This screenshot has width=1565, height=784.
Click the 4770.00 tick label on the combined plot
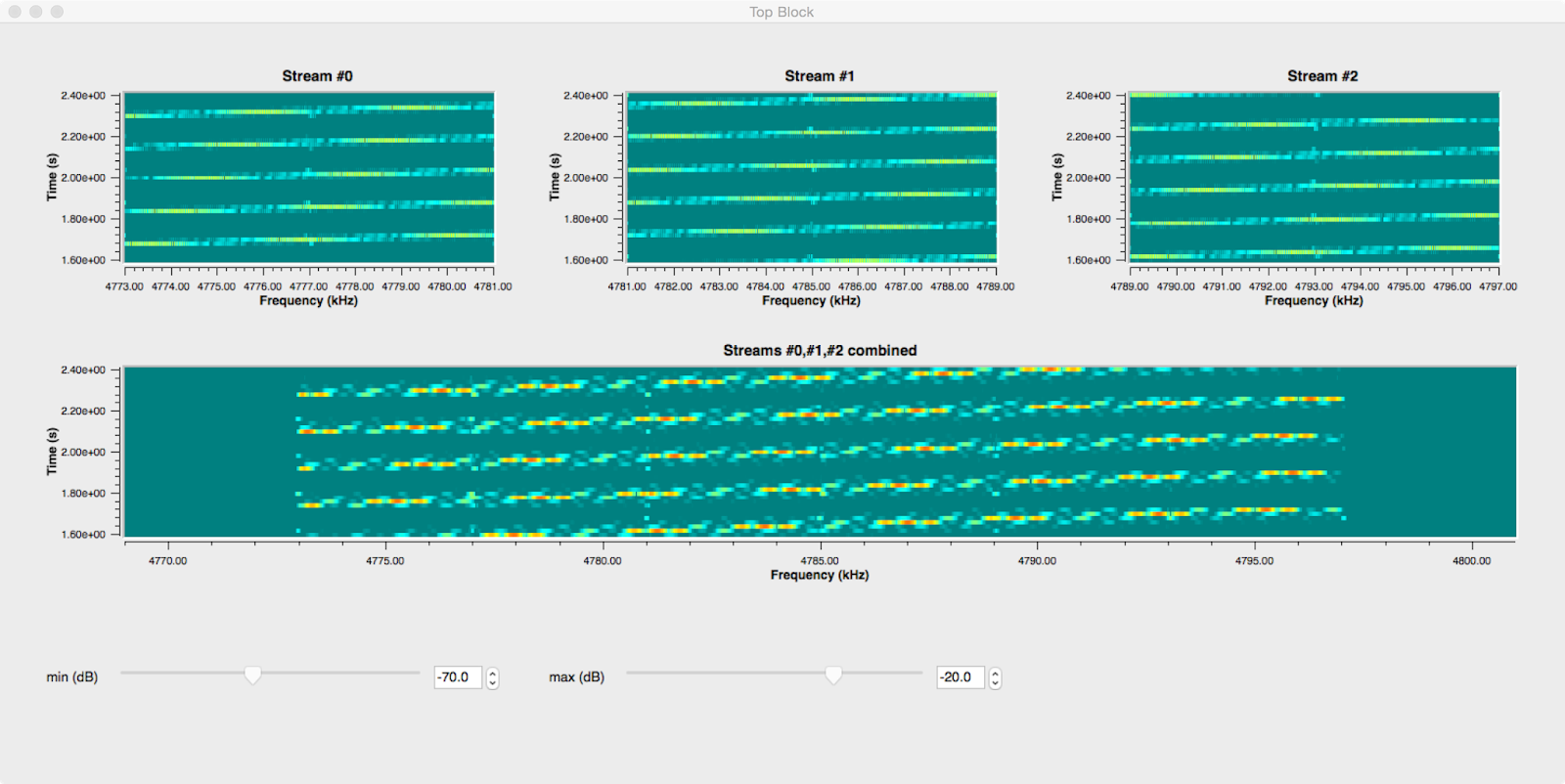[167, 561]
